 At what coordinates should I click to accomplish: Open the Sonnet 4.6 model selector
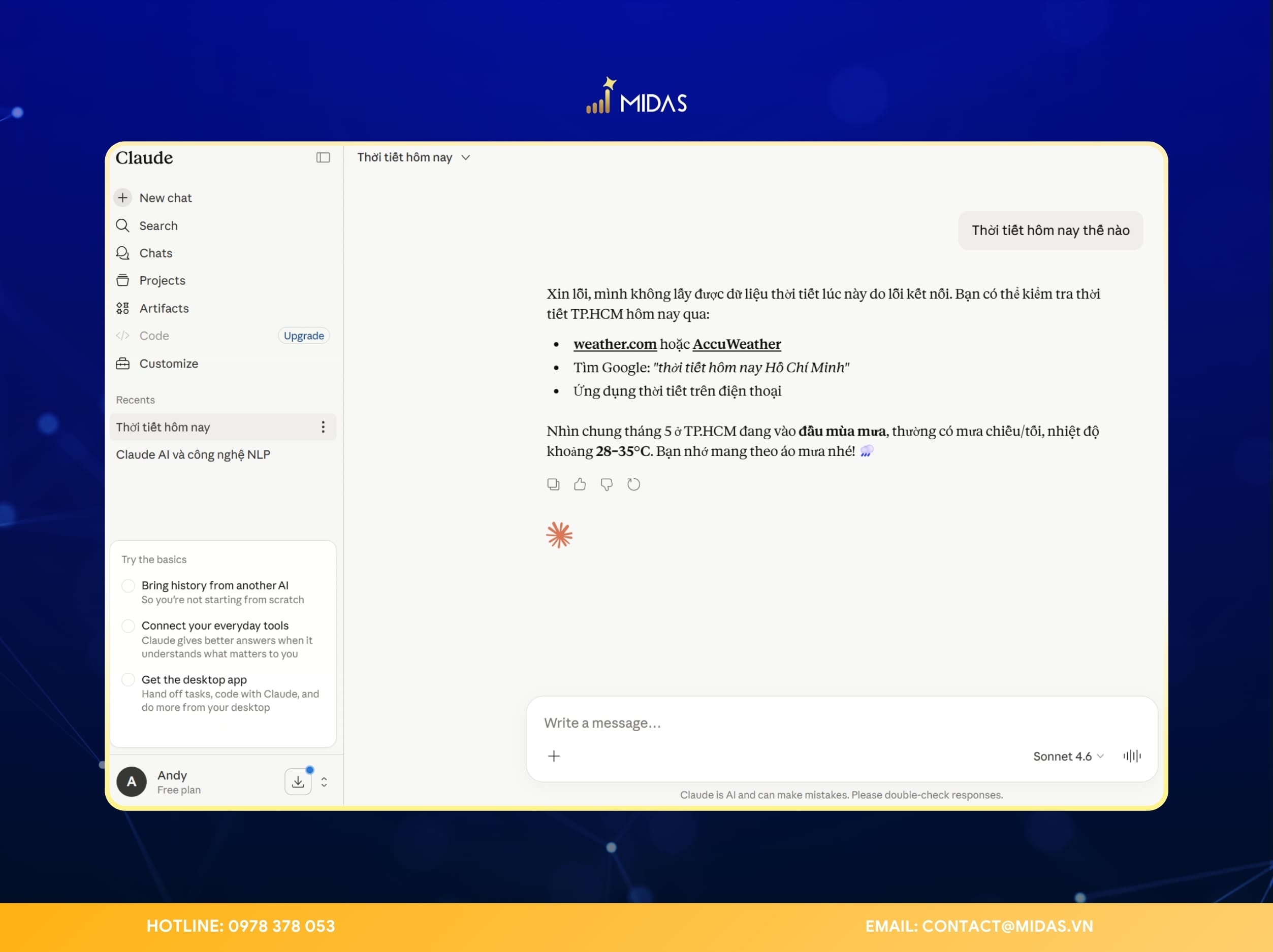[x=1068, y=756]
